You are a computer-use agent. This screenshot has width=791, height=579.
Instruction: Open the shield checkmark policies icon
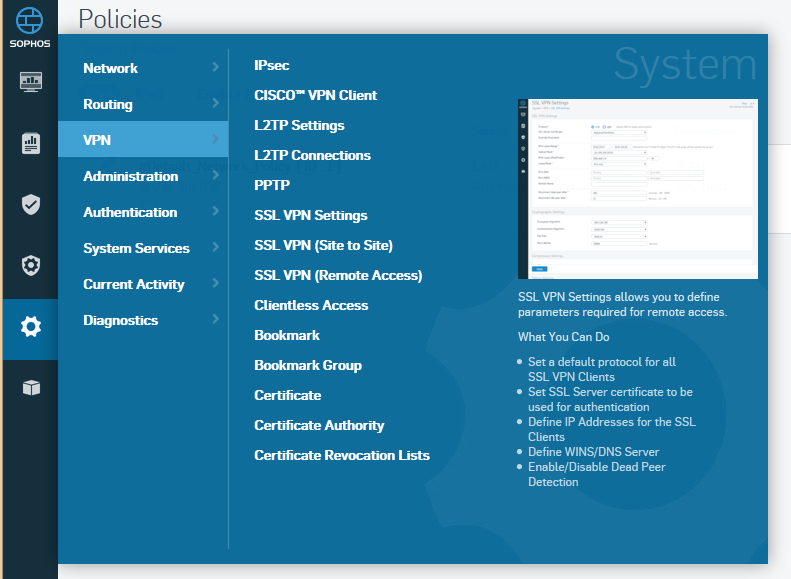point(31,204)
